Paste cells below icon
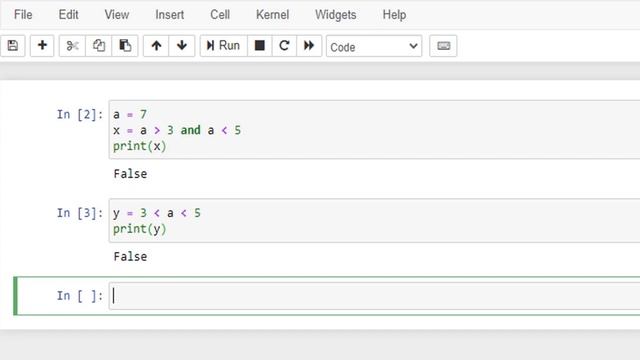640x360 pixels. [125, 46]
